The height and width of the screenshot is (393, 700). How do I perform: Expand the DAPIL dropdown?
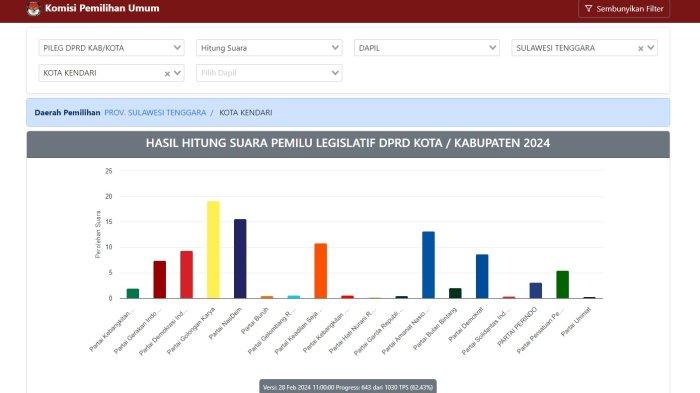click(427, 48)
